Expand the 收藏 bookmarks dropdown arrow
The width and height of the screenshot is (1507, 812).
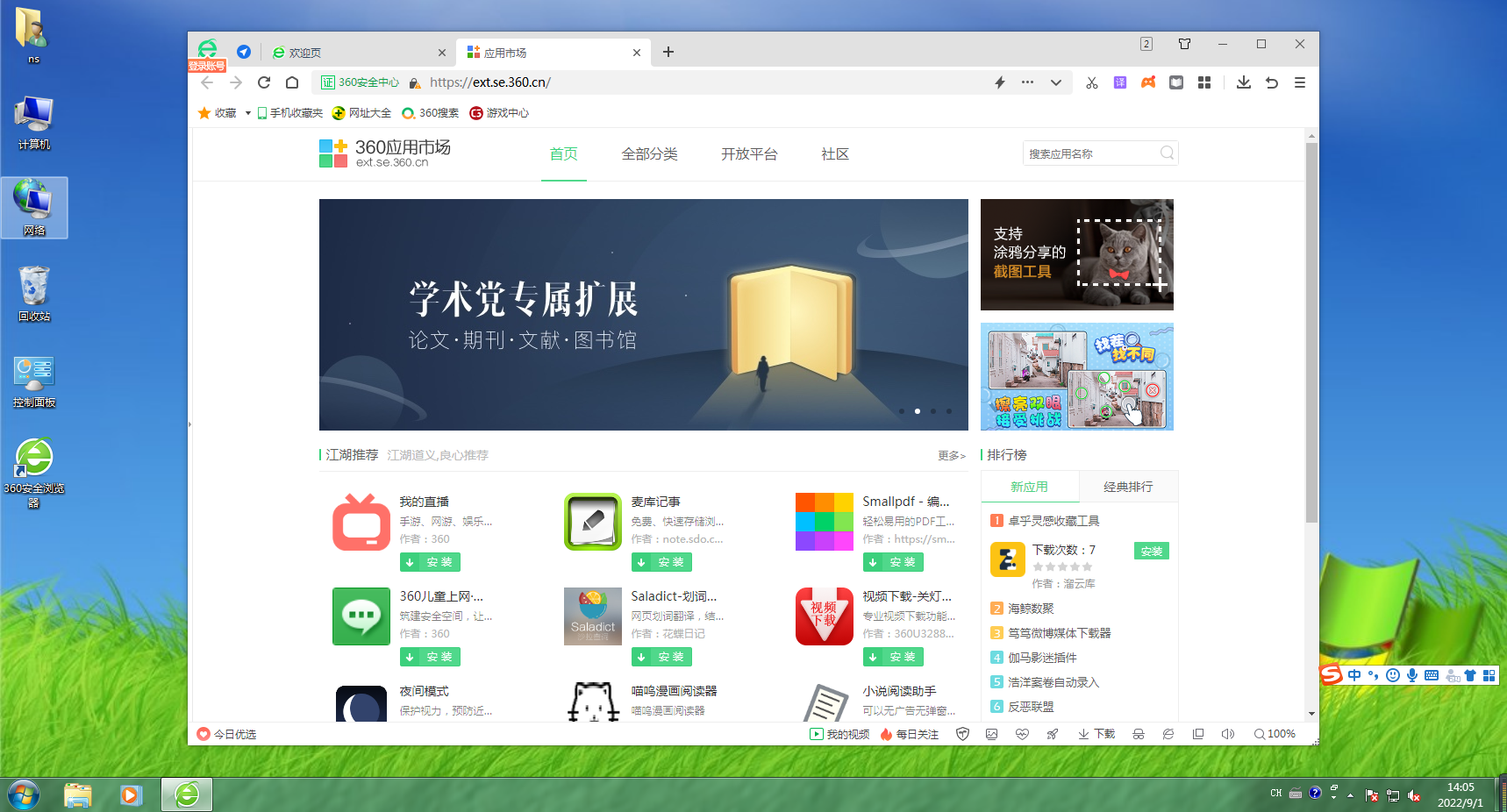(x=248, y=113)
